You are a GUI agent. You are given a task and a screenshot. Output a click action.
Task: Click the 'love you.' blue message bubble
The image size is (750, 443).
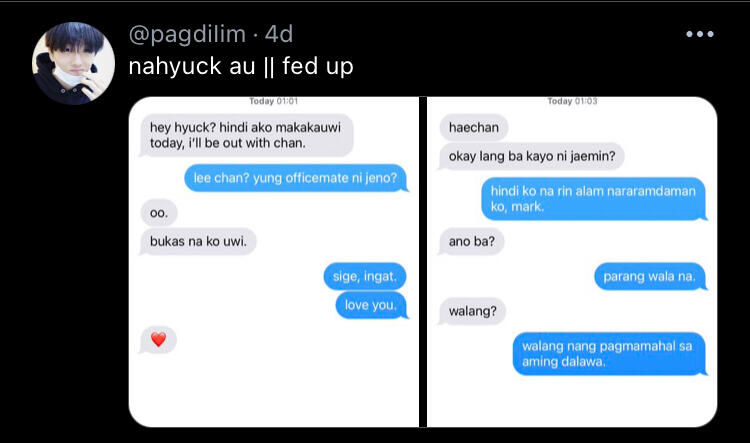coord(371,305)
